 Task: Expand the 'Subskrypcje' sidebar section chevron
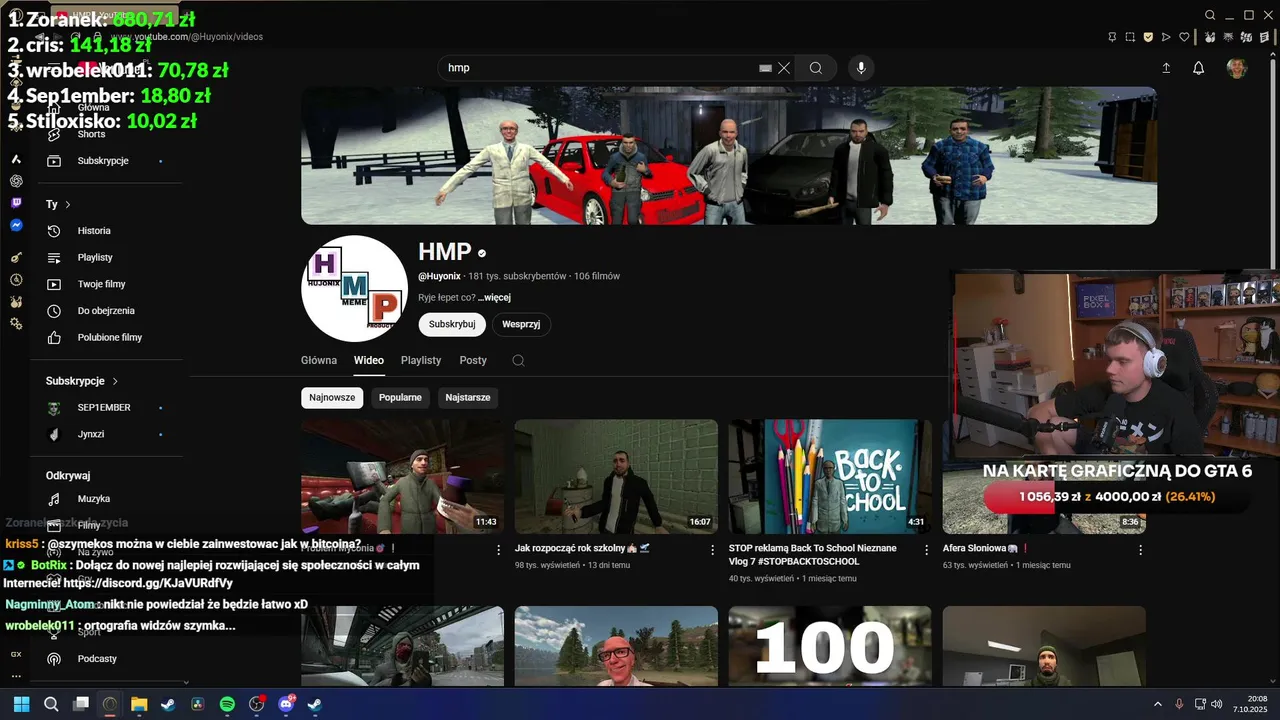[115, 381]
